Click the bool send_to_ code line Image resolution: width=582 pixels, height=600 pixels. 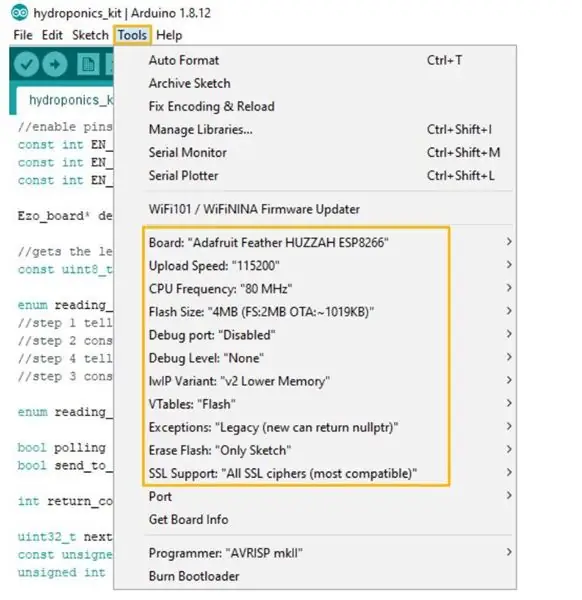(x=65, y=465)
